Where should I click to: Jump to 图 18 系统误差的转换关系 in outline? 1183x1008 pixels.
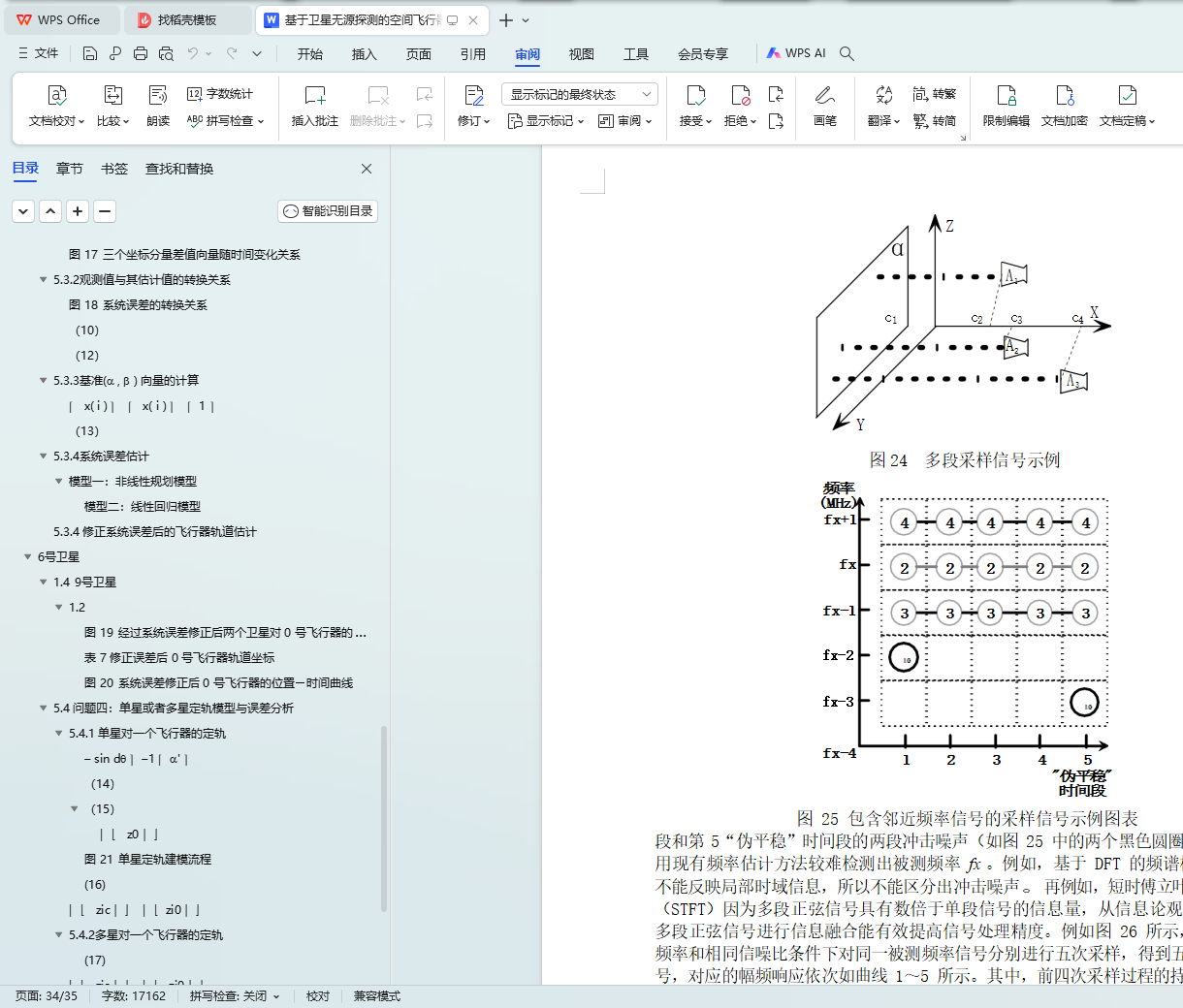pyautogui.click(x=138, y=305)
